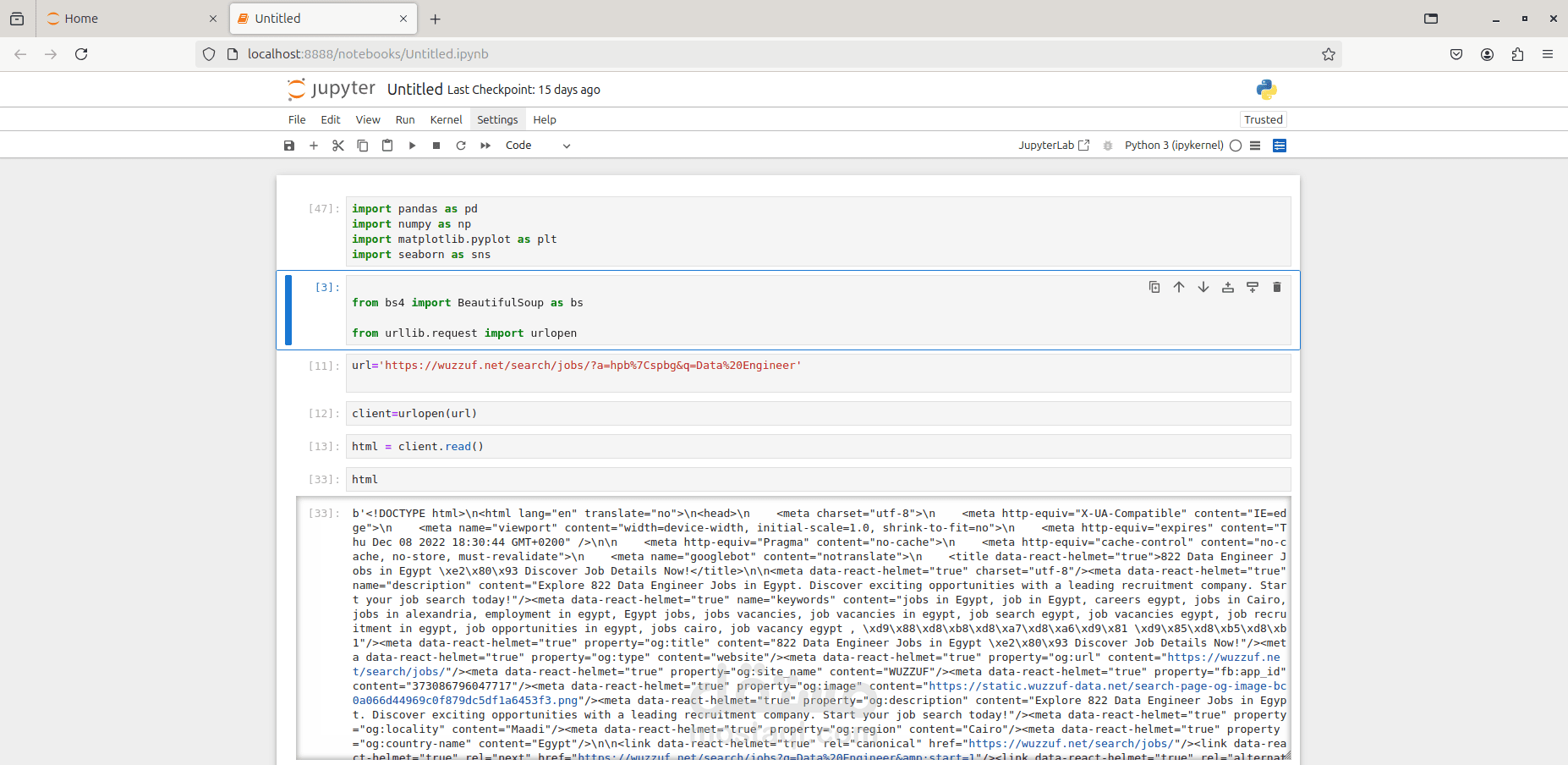Open the Firefox application menu
Screen dimensions: 1568x765
pyautogui.click(x=1548, y=54)
